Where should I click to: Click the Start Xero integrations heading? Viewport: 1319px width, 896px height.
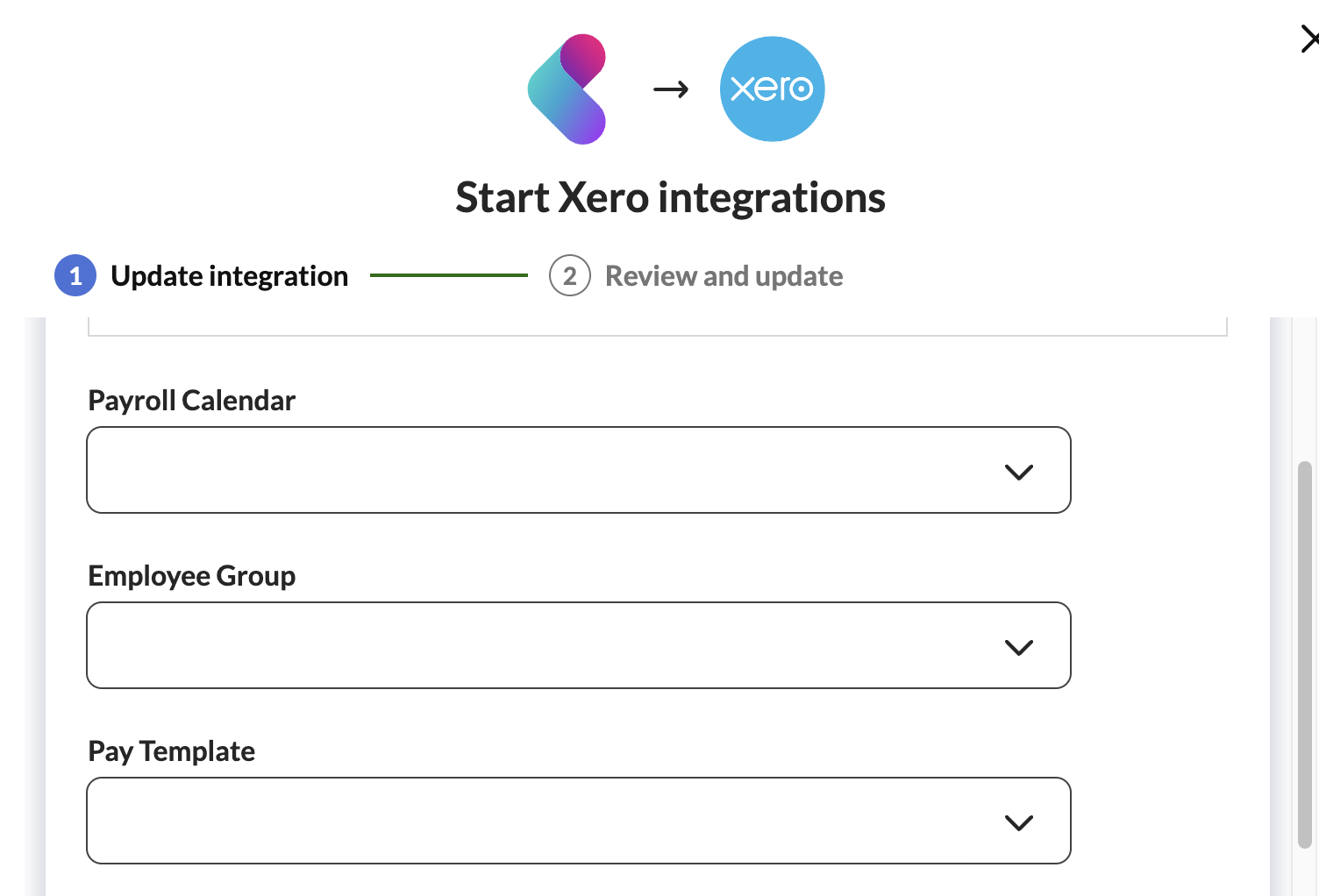click(670, 197)
